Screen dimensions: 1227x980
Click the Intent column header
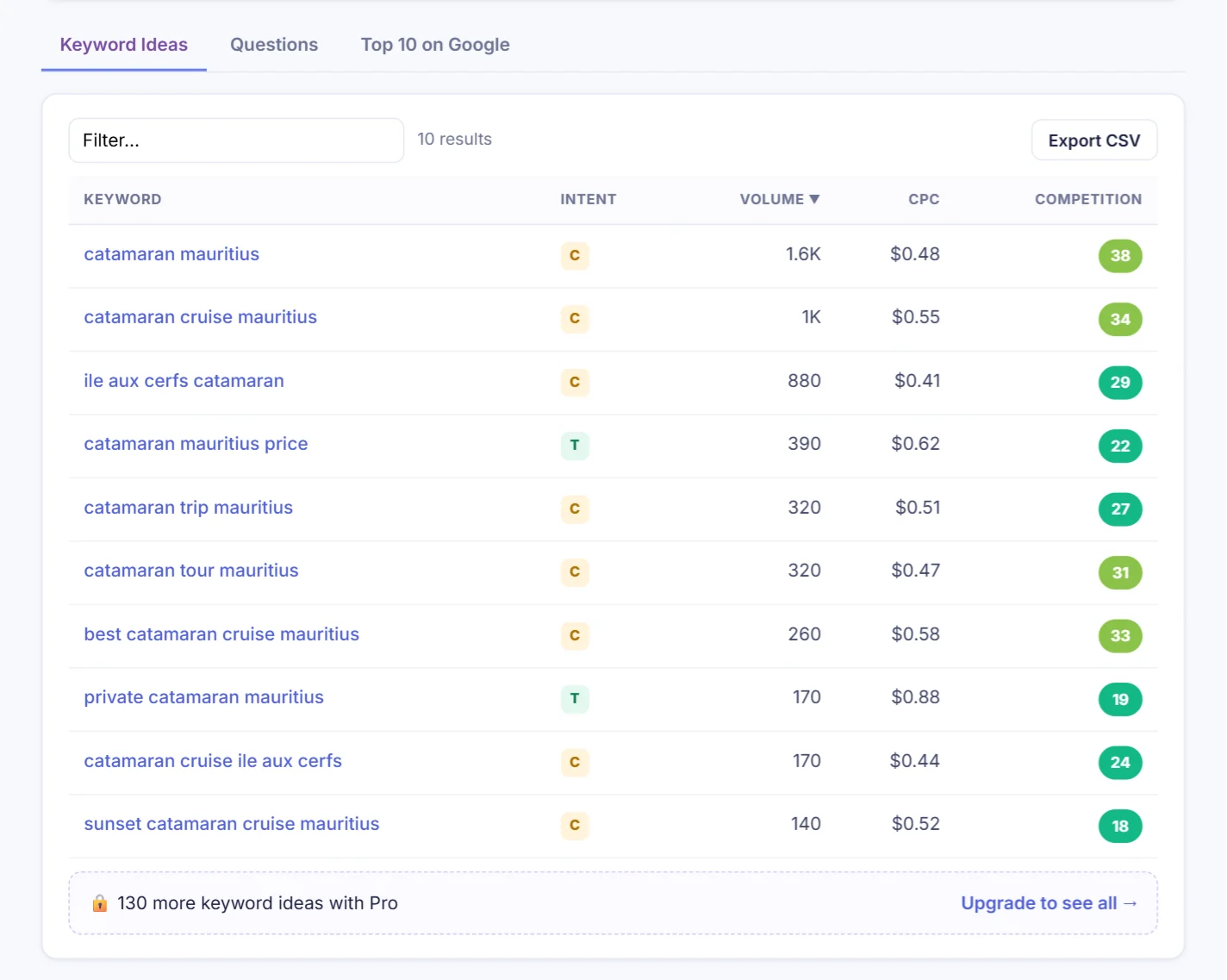[589, 199]
